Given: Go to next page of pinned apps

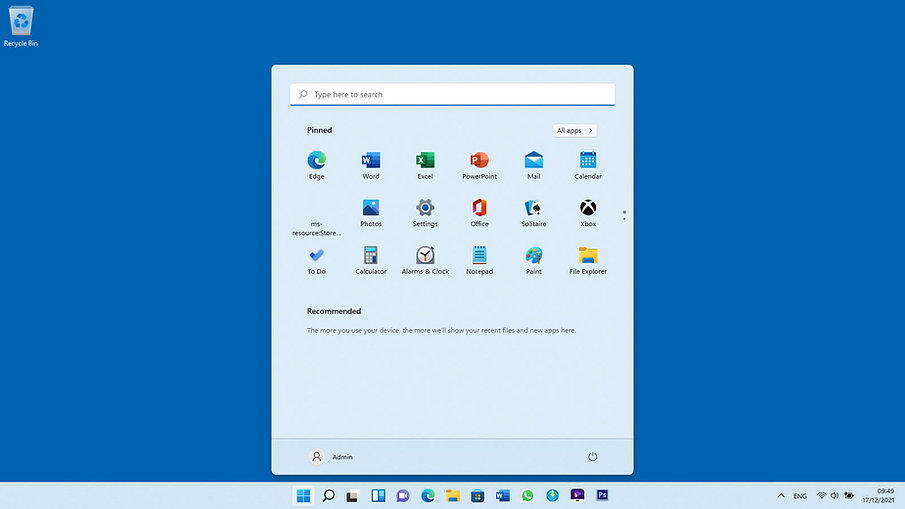Looking at the screenshot, I should point(624,219).
